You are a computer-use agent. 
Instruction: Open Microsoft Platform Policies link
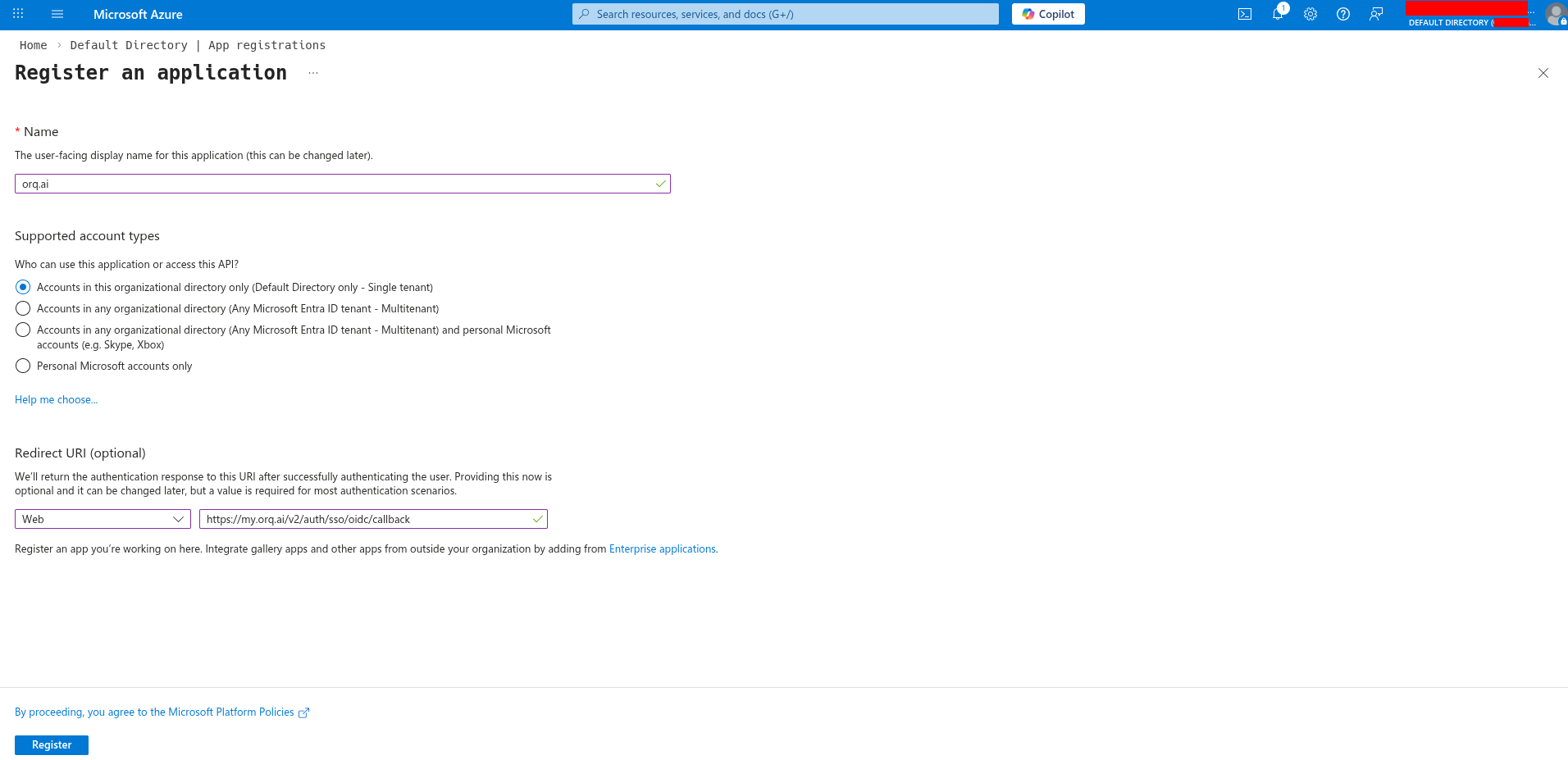(x=162, y=712)
